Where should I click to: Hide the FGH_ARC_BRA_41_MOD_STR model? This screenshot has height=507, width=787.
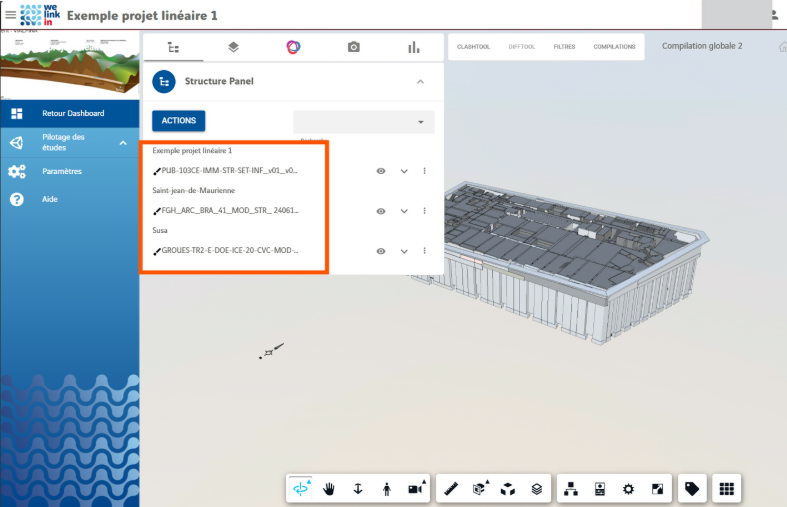(x=381, y=211)
